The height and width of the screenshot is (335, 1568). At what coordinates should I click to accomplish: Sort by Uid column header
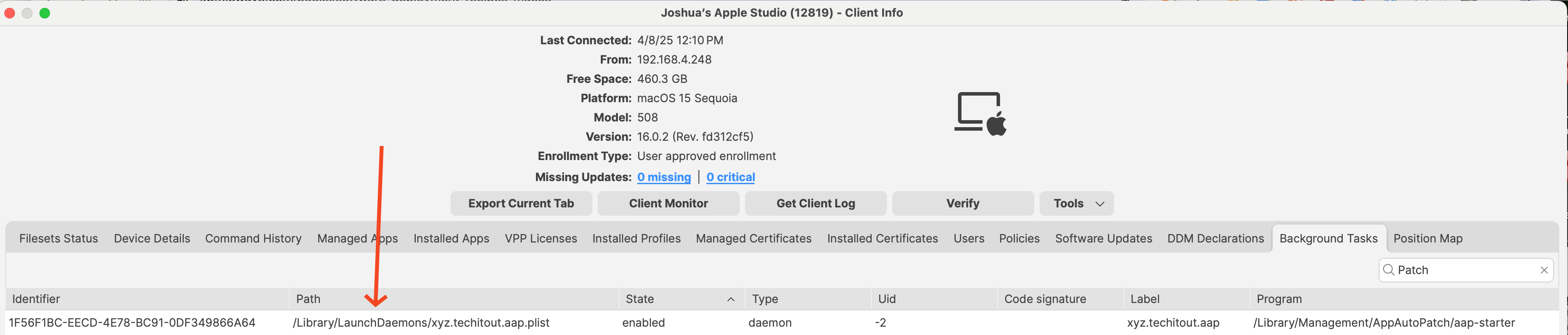pyautogui.click(x=935, y=299)
